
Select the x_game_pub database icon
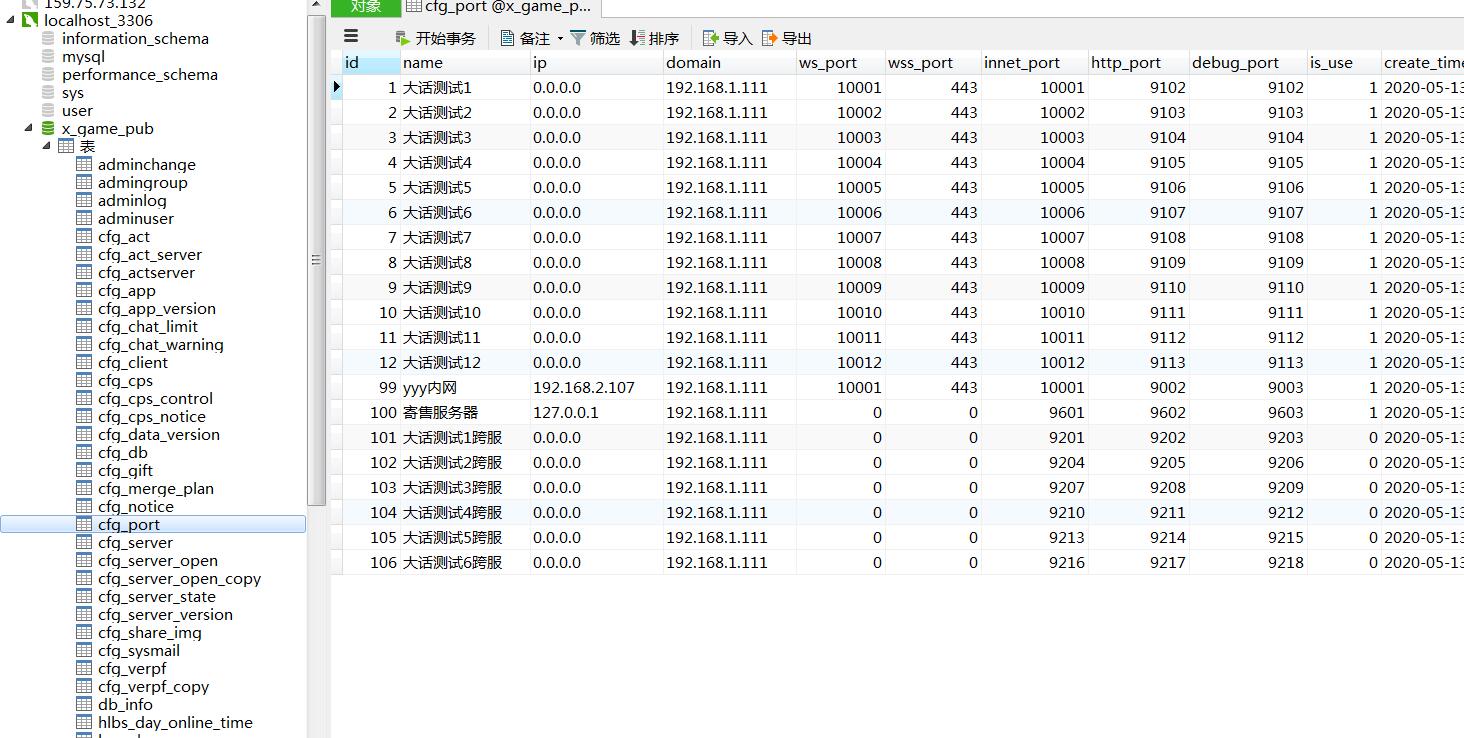49,129
